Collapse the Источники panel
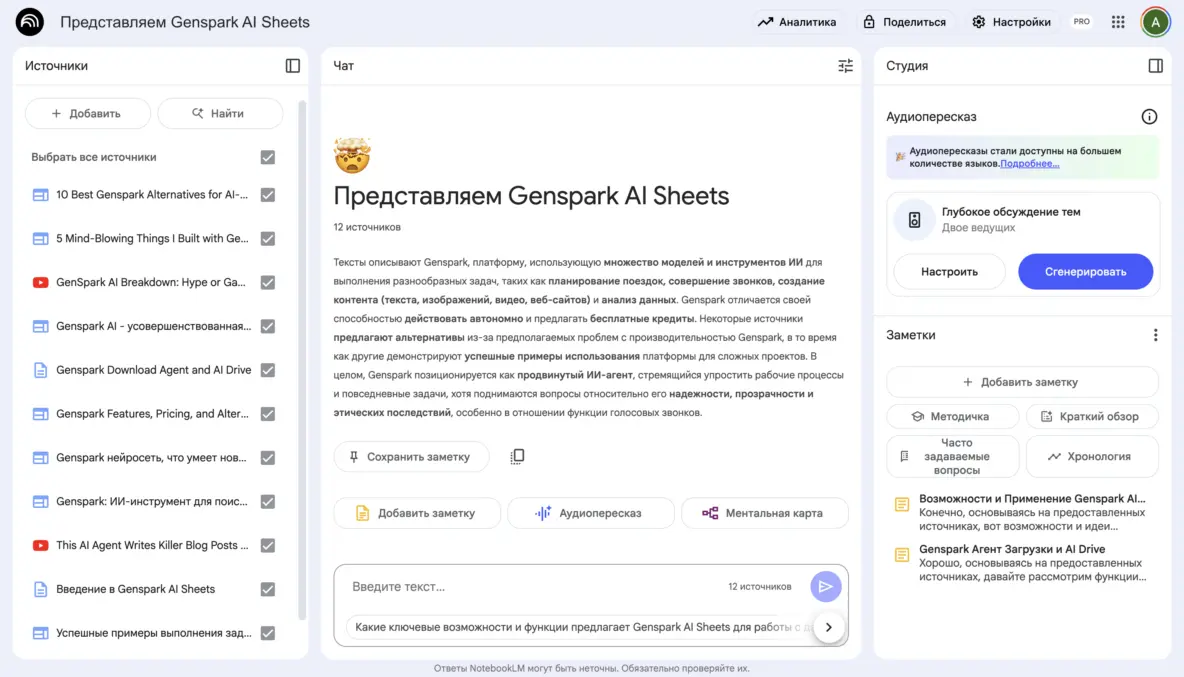 click(x=292, y=64)
